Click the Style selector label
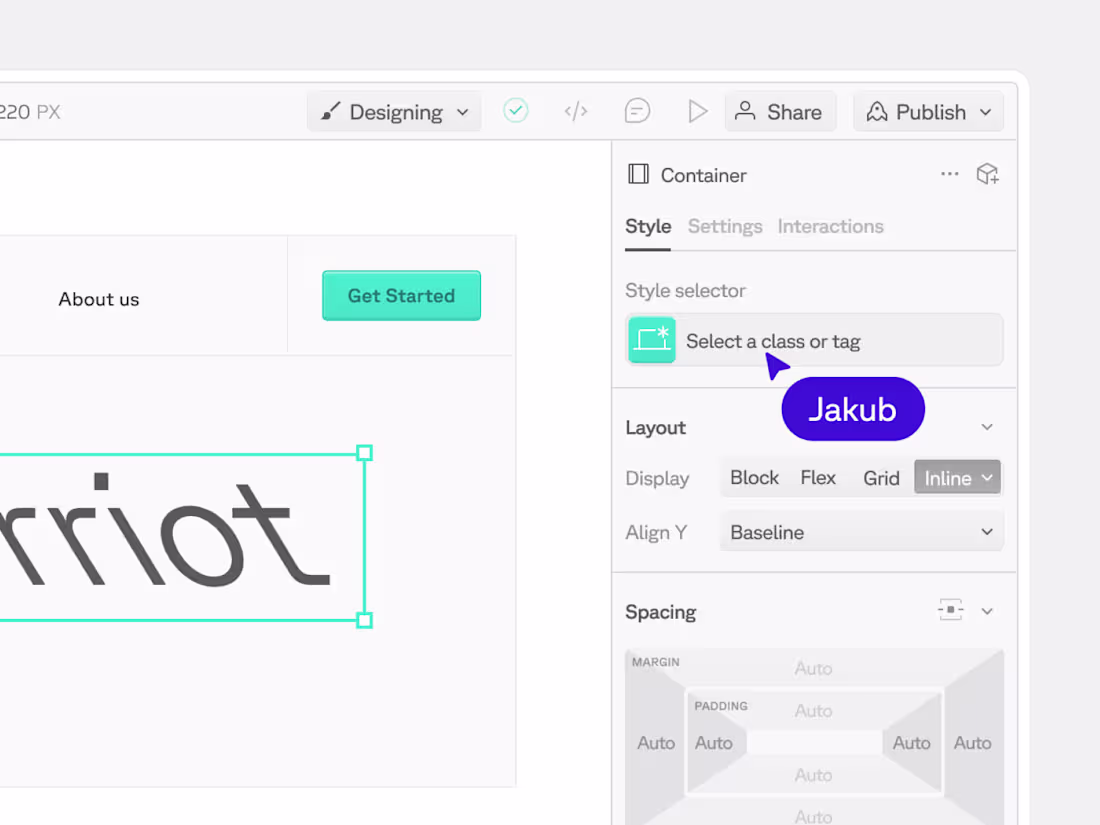Image resolution: width=1100 pixels, height=825 pixels. (x=685, y=290)
